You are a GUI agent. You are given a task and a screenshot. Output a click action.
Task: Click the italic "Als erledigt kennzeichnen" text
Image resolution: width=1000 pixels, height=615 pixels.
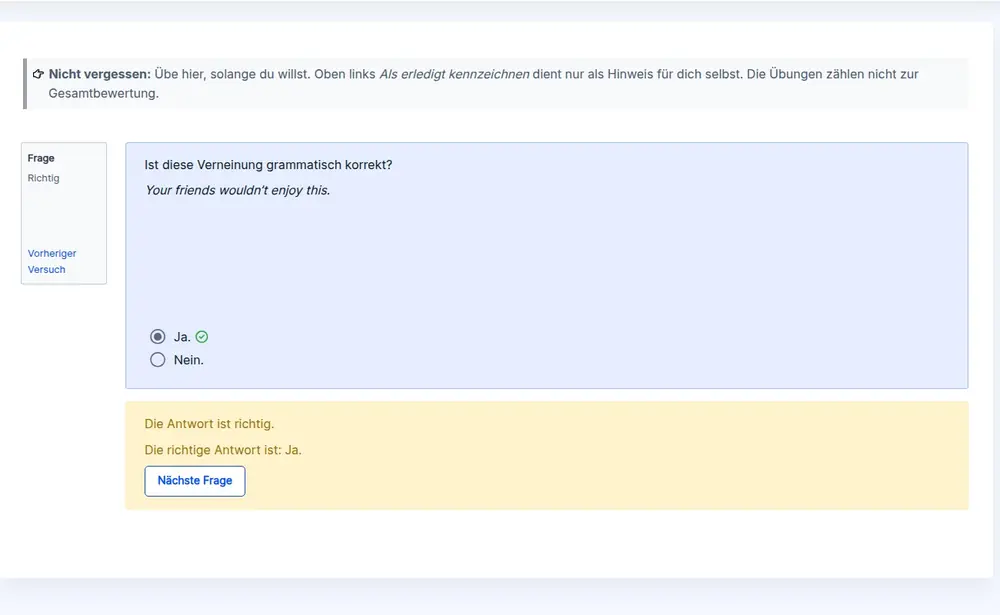454,74
